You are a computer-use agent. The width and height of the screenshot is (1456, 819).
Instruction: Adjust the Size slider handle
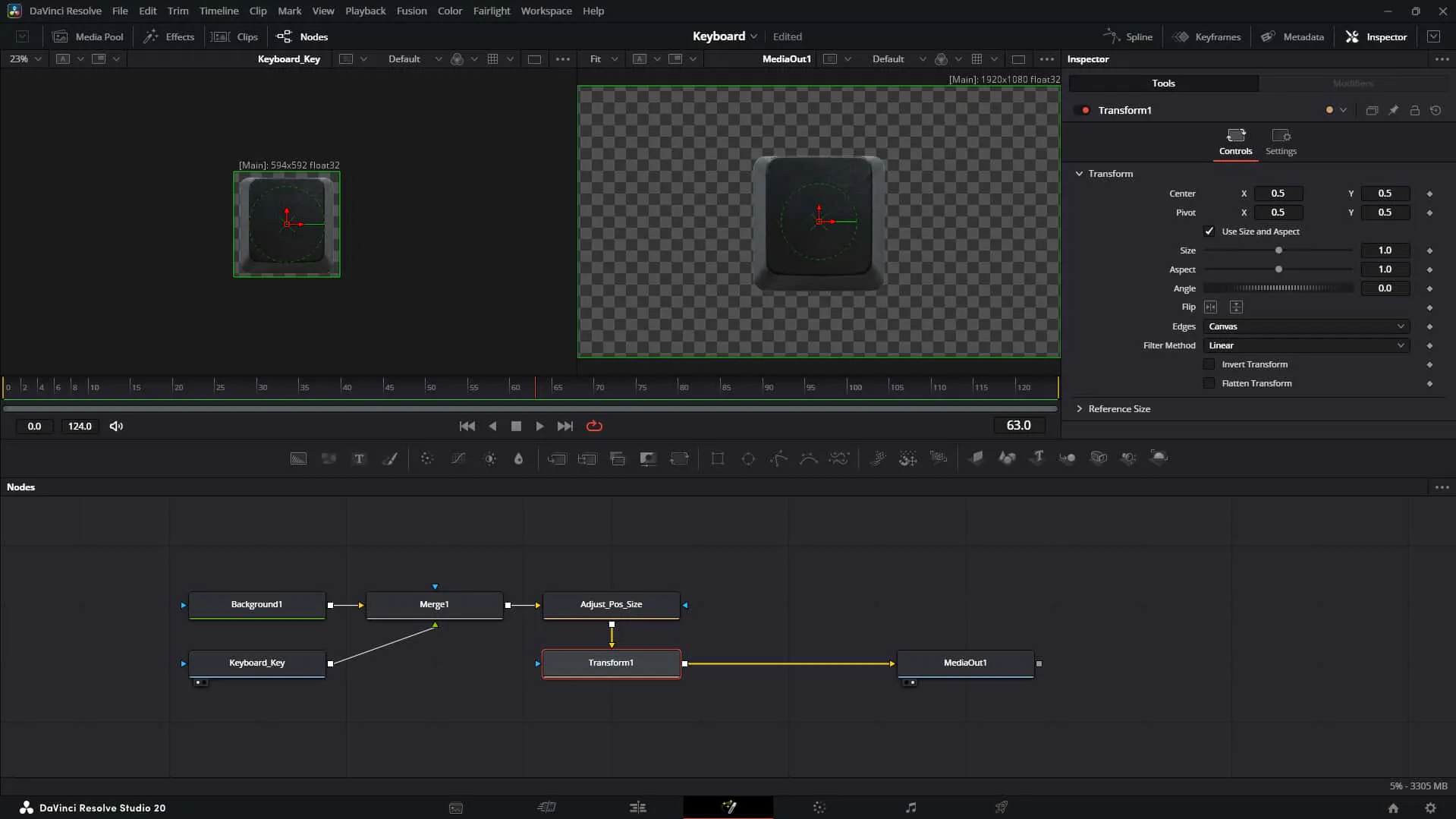point(1278,250)
